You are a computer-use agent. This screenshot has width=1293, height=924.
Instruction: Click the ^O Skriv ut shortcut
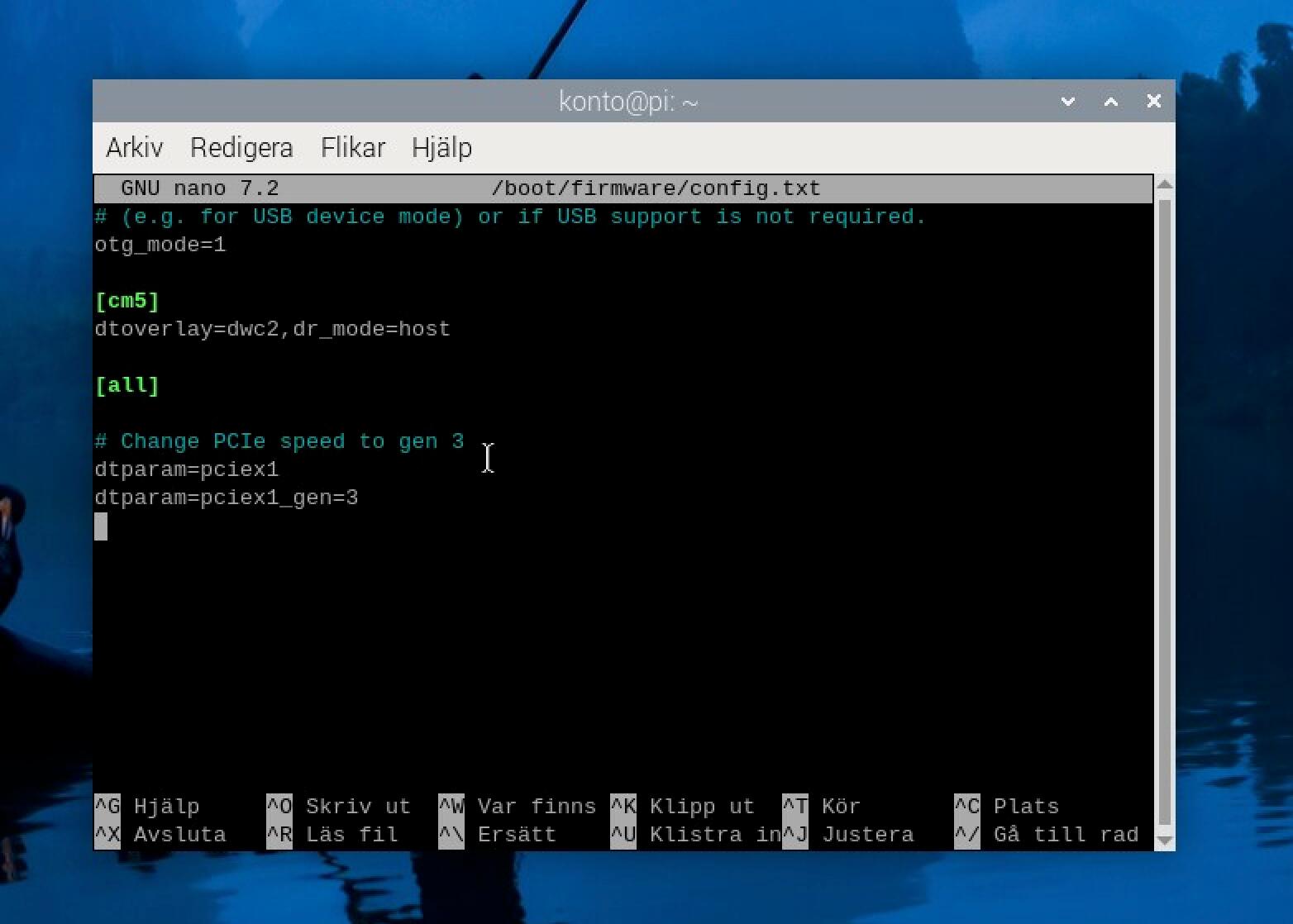click(339, 806)
